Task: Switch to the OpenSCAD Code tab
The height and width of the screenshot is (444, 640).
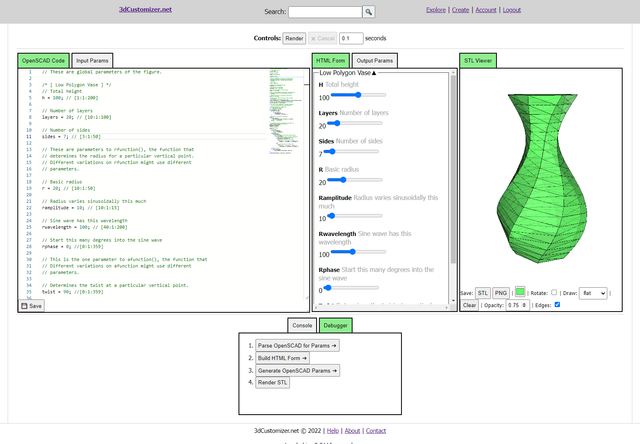Action: [43, 60]
